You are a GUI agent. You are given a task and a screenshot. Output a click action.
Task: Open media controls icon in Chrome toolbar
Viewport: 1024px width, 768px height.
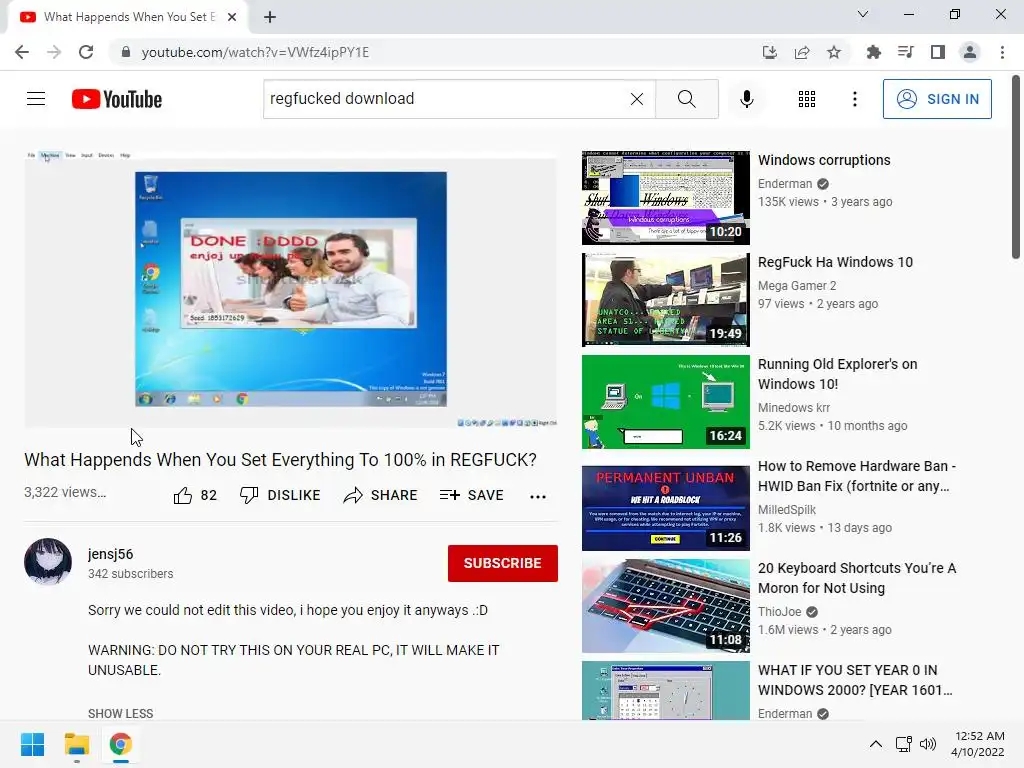905,52
